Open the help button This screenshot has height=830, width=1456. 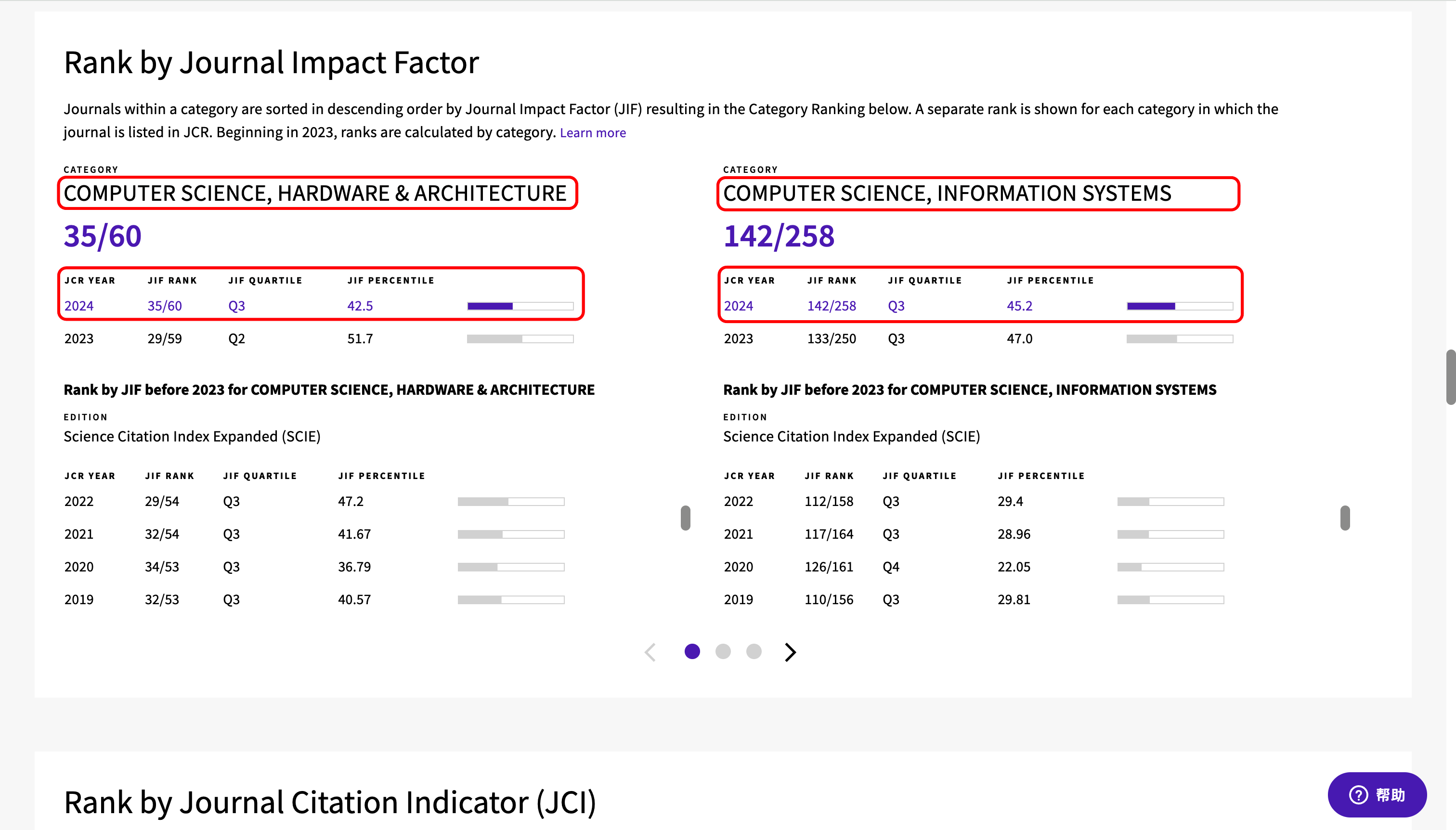1377,795
